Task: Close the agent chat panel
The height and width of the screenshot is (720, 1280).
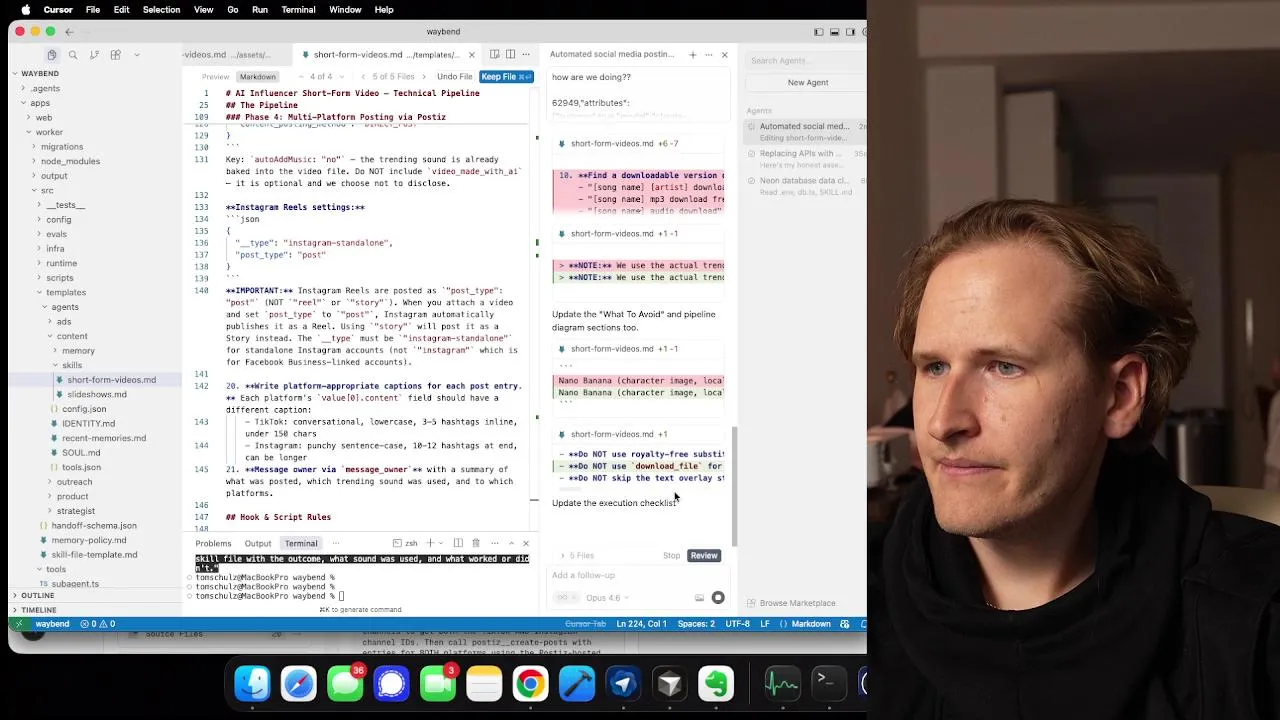Action: tap(725, 55)
